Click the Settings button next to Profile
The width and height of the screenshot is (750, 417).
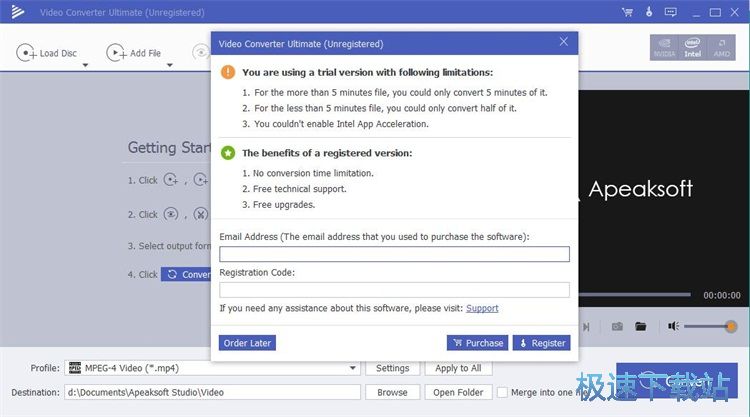pyautogui.click(x=392, y=368)
